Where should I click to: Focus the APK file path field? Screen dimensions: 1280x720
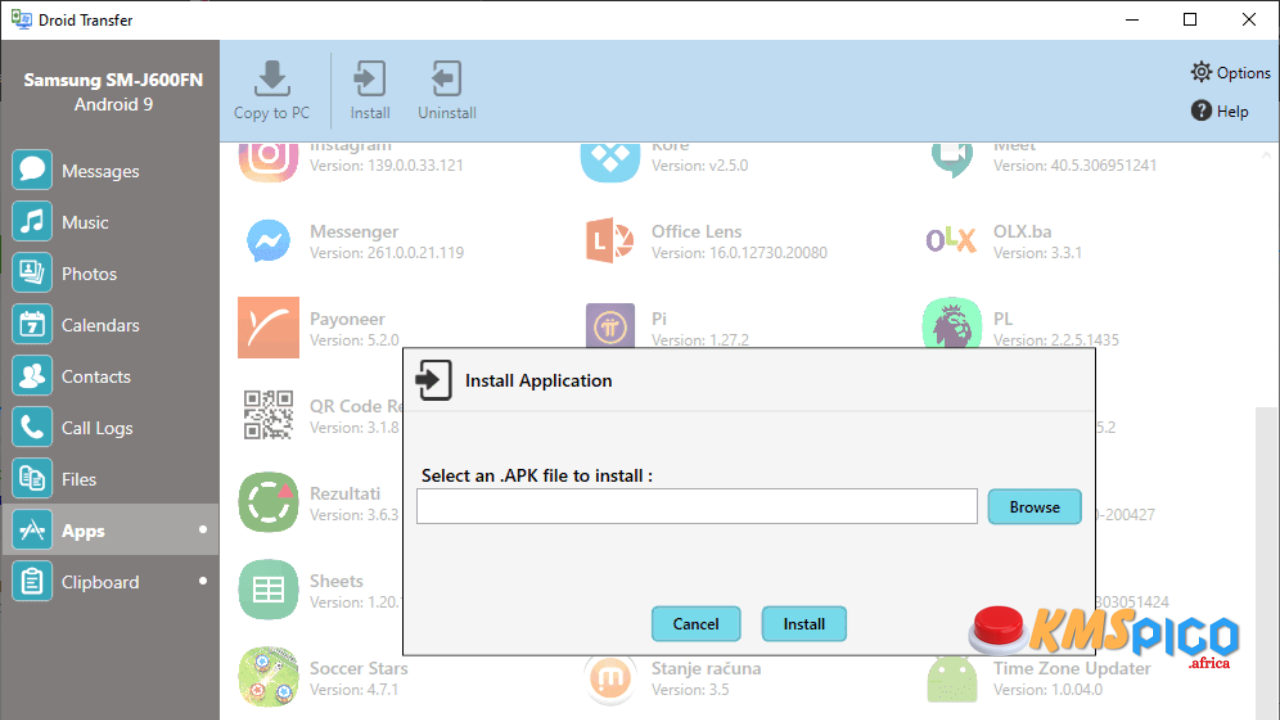[697, 506]
